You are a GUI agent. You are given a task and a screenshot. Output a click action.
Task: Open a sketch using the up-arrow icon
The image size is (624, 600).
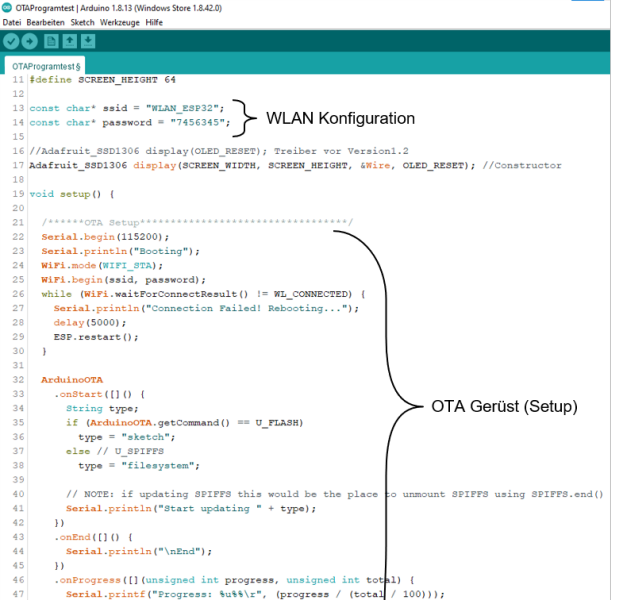[x=70, y=41]
